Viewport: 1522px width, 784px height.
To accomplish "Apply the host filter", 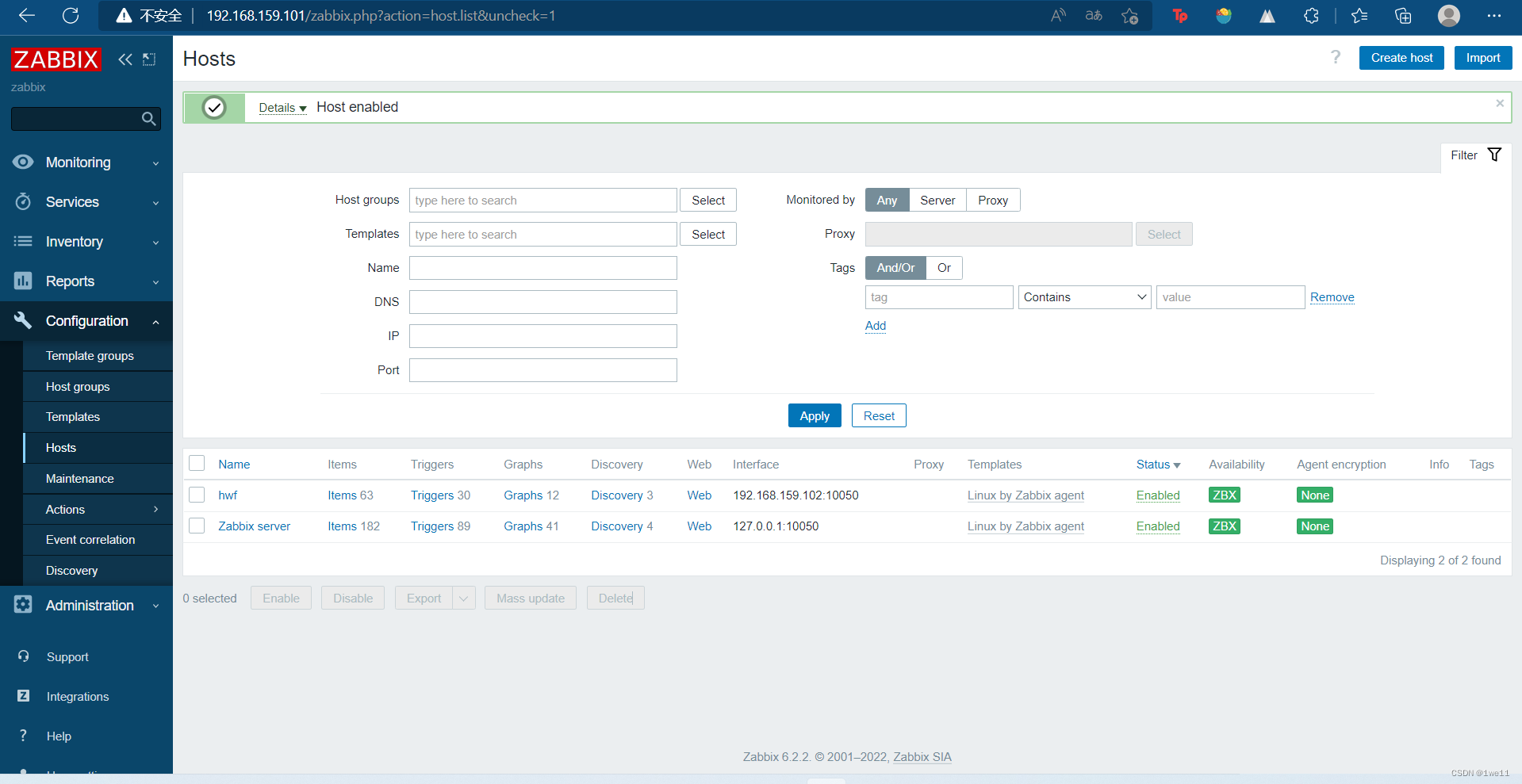I will (x=815, y=415).
